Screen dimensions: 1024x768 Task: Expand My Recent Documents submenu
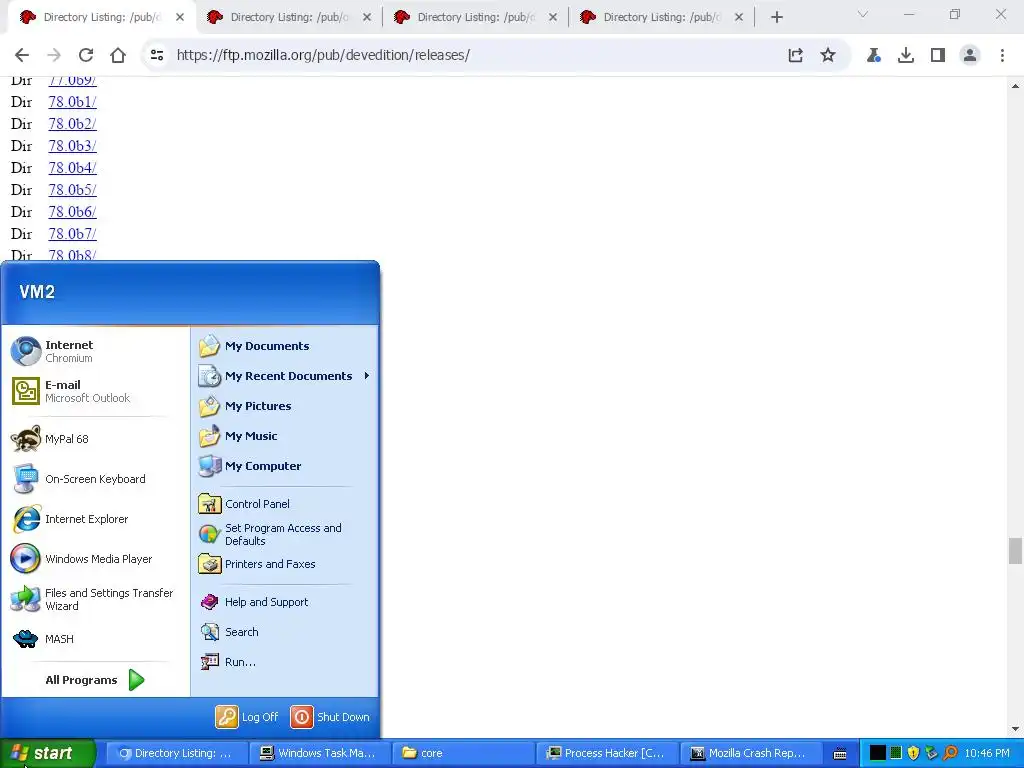point(285,376)
